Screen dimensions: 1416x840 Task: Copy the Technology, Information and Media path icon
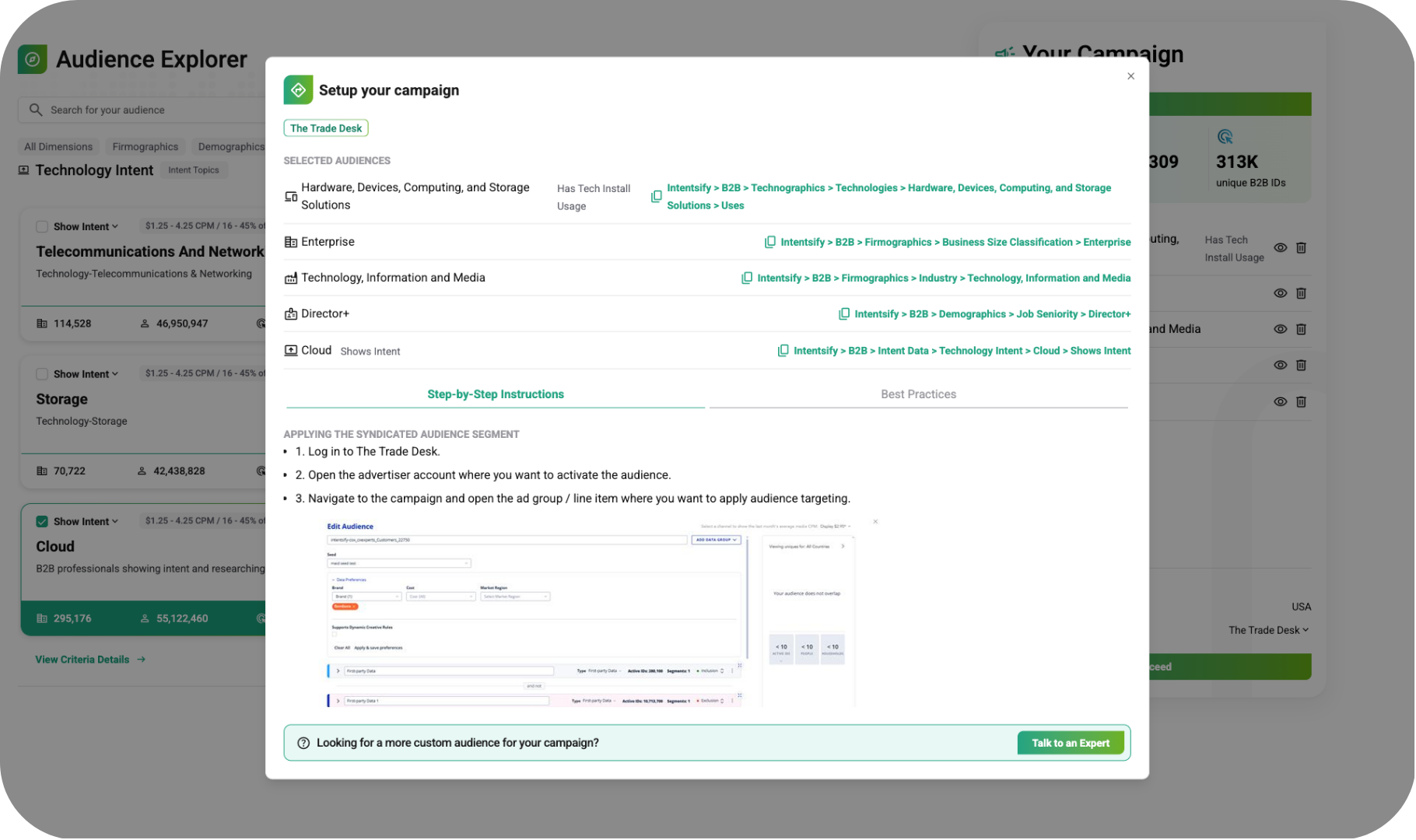pyautogui.click(x=746, y=278)
